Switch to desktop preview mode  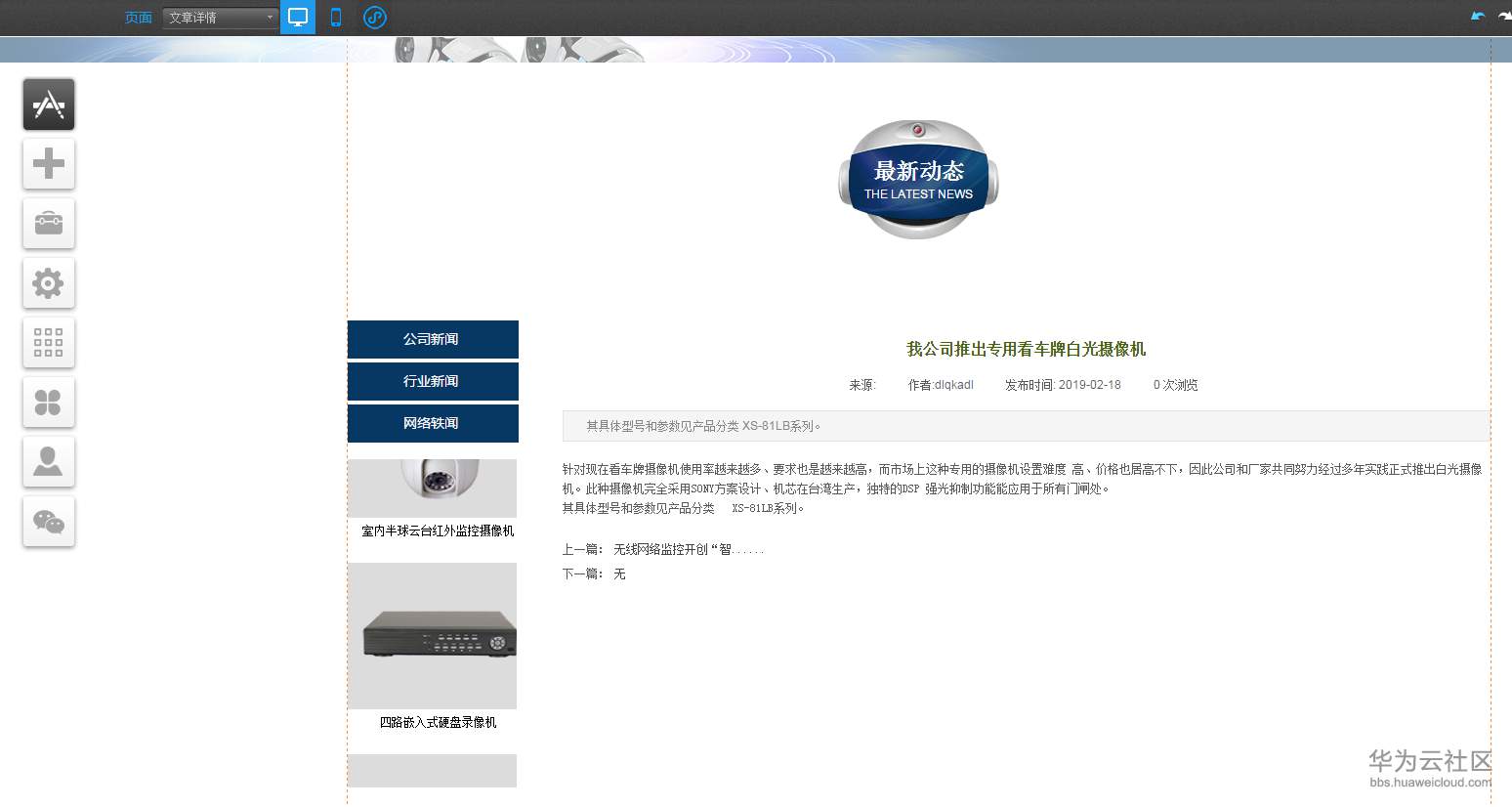point(297,17)
